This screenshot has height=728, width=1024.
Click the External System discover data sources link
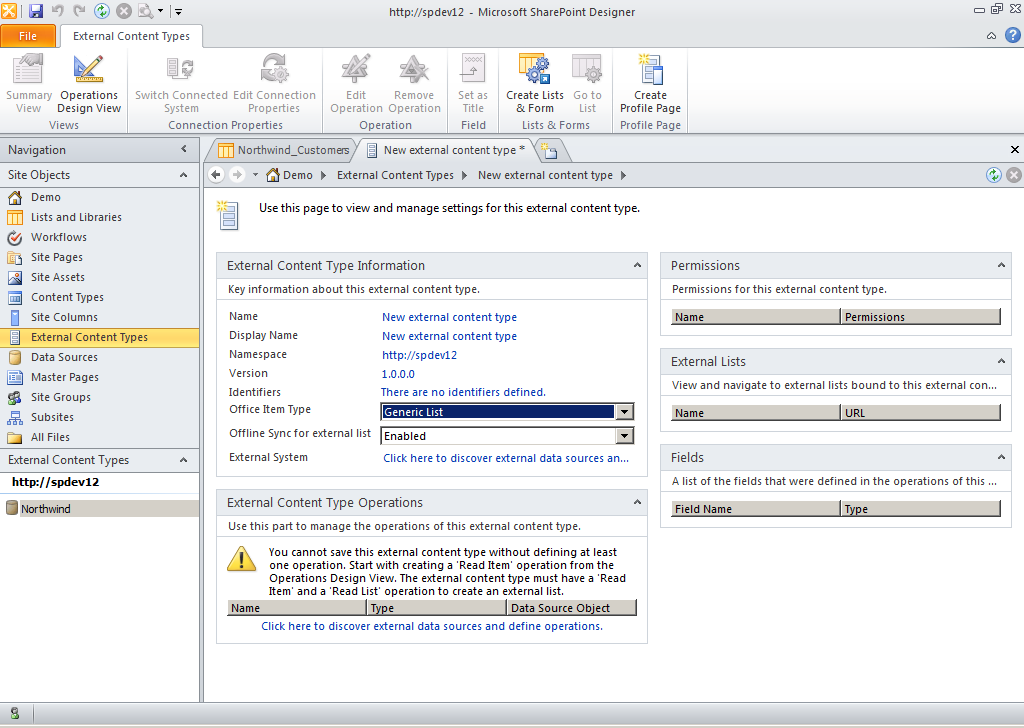[506, 458]
